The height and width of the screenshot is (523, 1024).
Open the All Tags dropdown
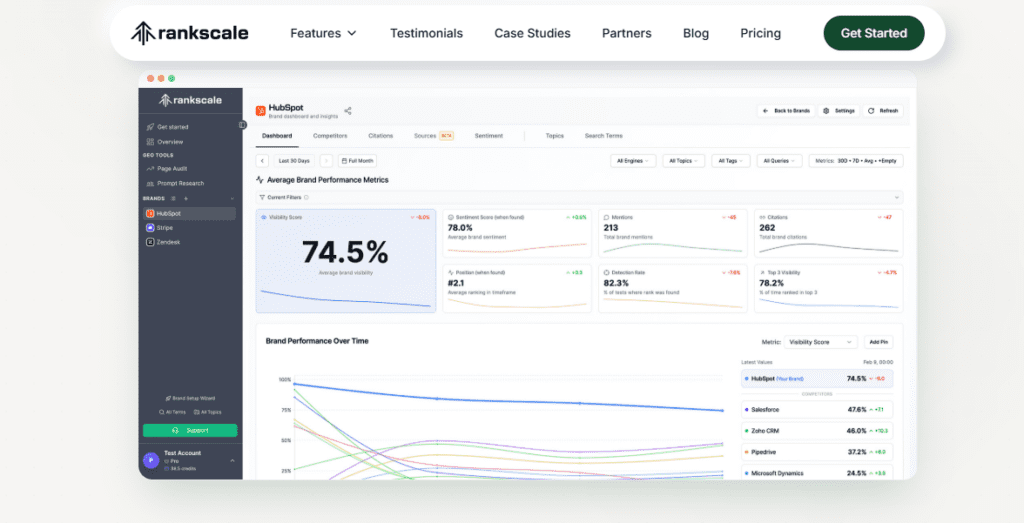[x=731, y=161]
